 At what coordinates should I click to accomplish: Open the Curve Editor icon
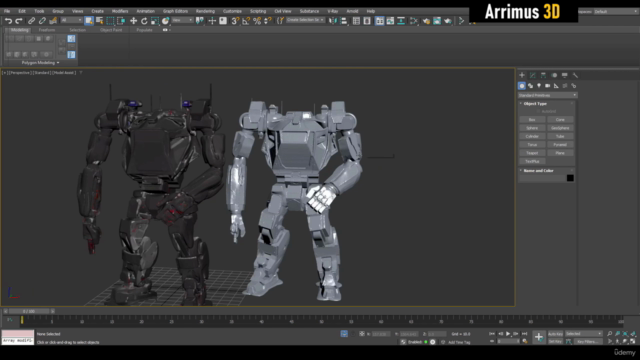click(390, 21)
